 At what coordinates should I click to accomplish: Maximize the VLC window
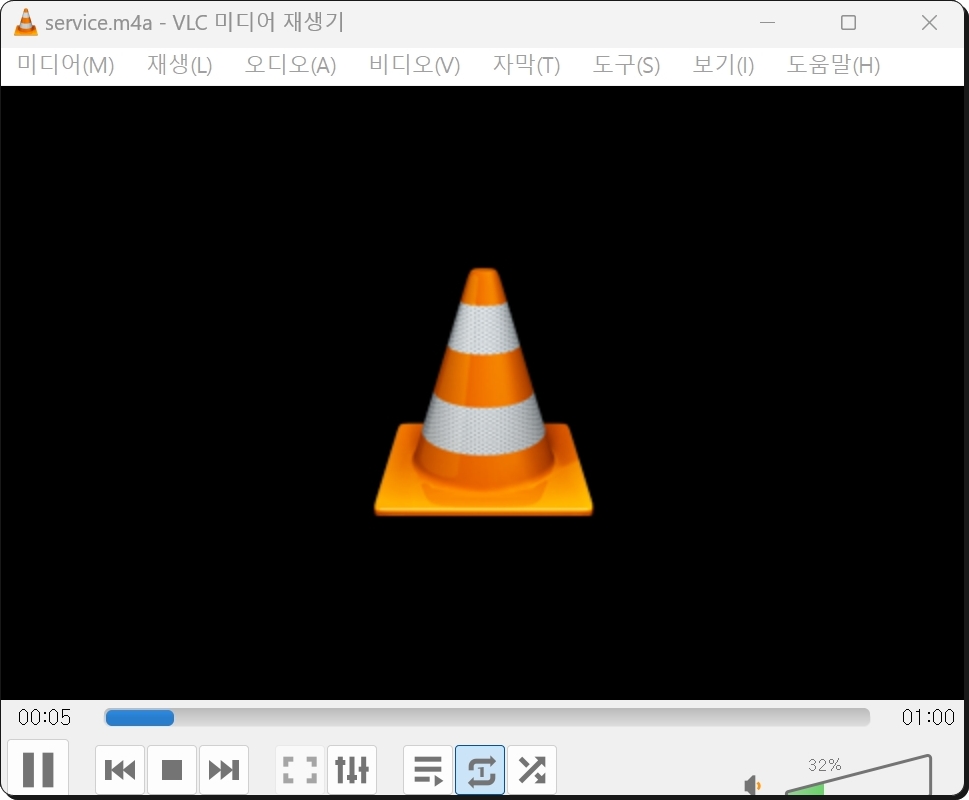[x=848, y=22]
